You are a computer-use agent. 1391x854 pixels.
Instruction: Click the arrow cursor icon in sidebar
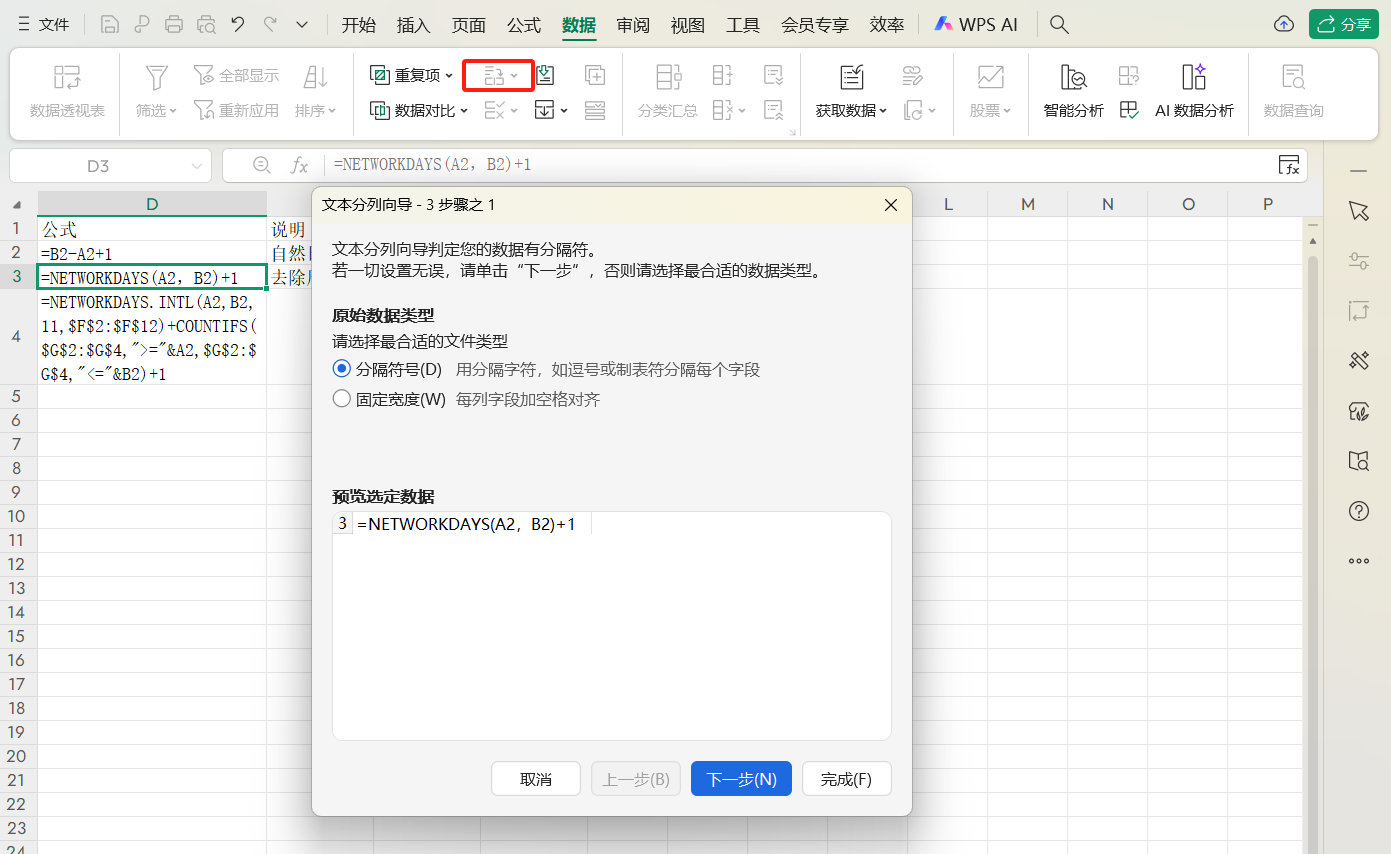(1358, 211)
